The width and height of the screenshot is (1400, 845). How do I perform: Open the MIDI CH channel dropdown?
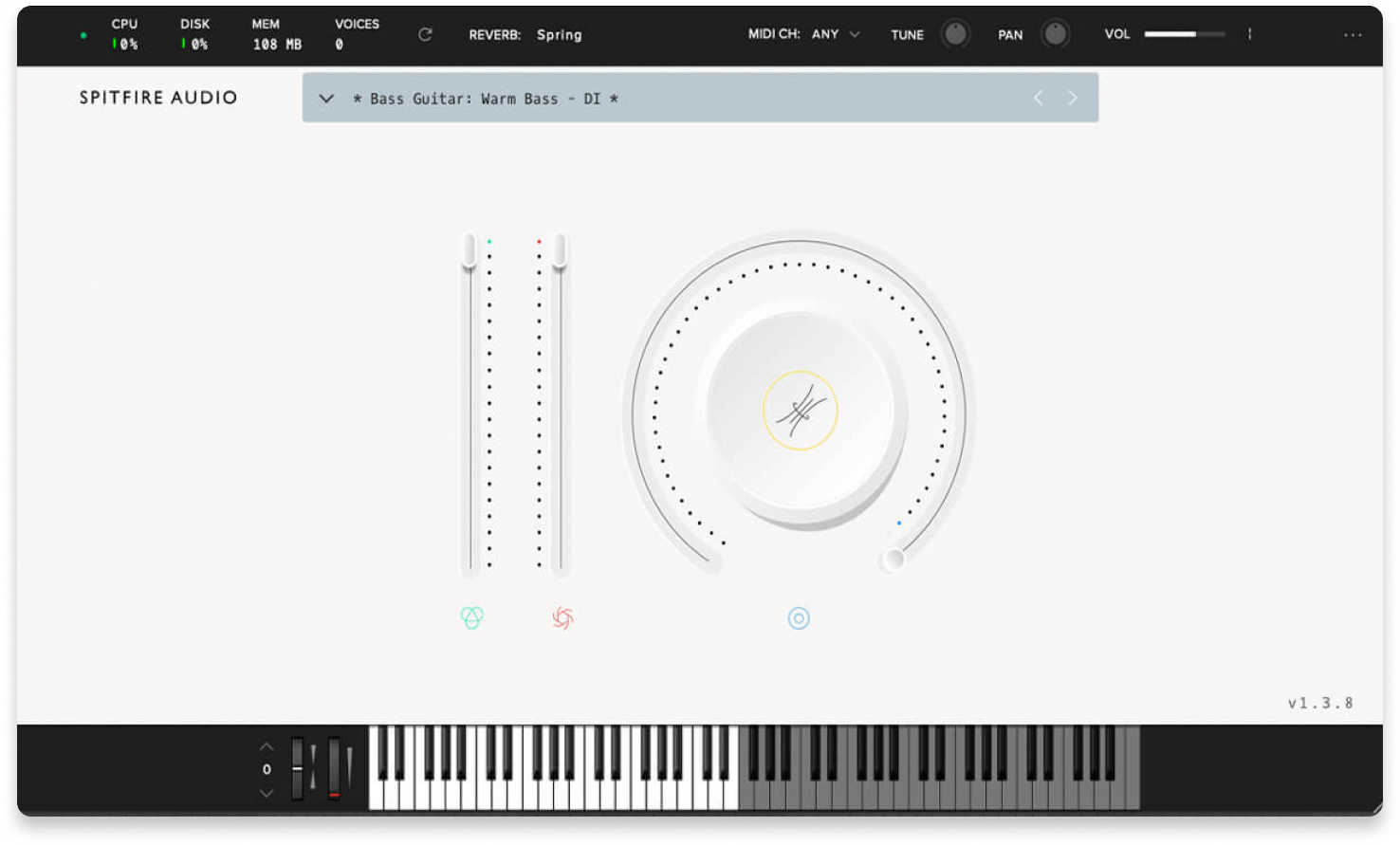coord(835,34)
